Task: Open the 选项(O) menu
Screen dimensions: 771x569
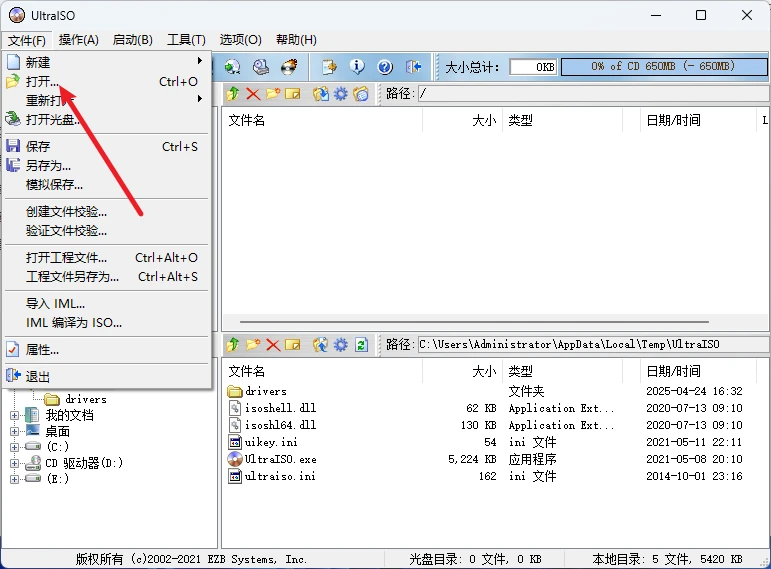Action: 240,40
